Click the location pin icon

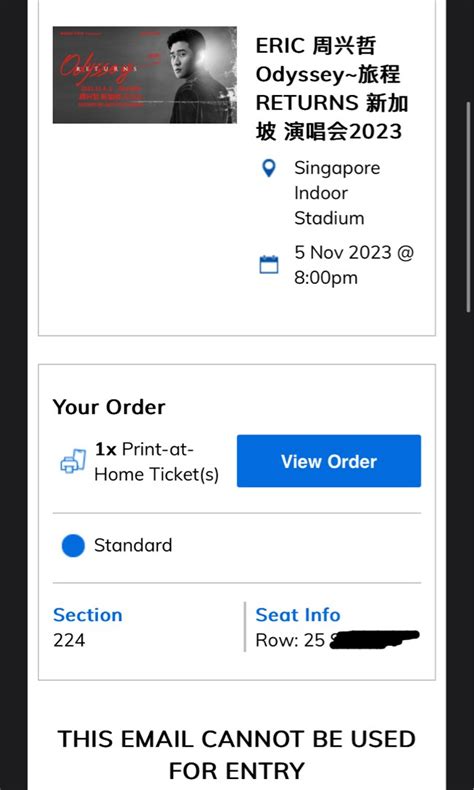click(x=269, y=168)
